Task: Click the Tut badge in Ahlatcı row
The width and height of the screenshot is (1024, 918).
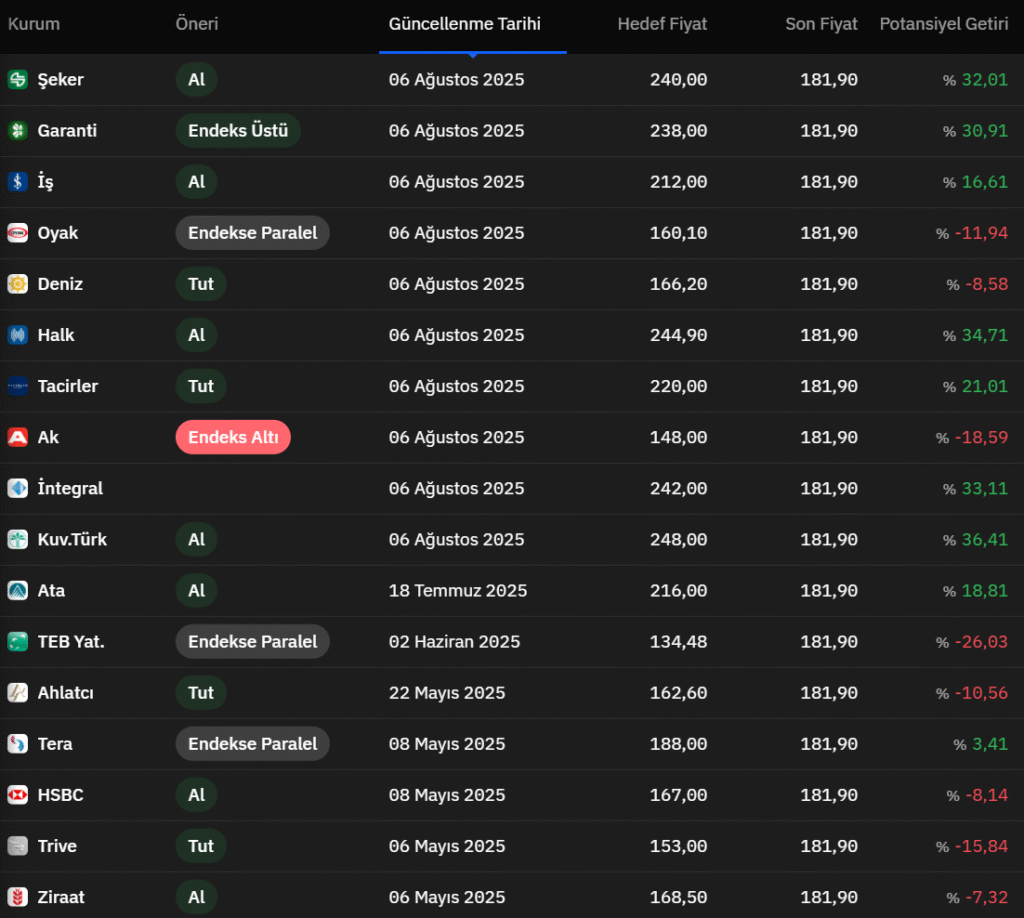Action: 201,693
